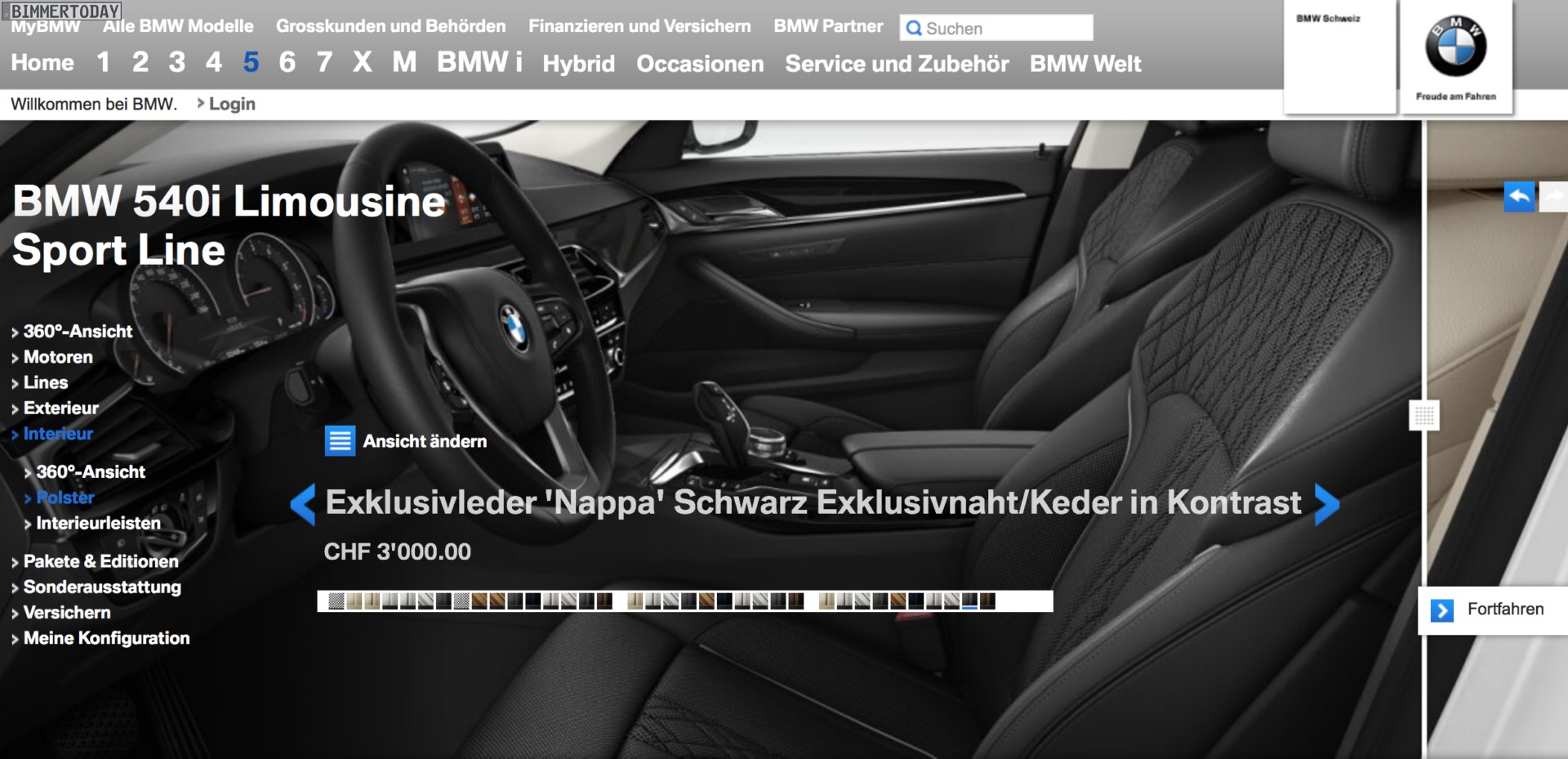
Task: Click into the Suchen search field
Action: (x=1006, y=29)
